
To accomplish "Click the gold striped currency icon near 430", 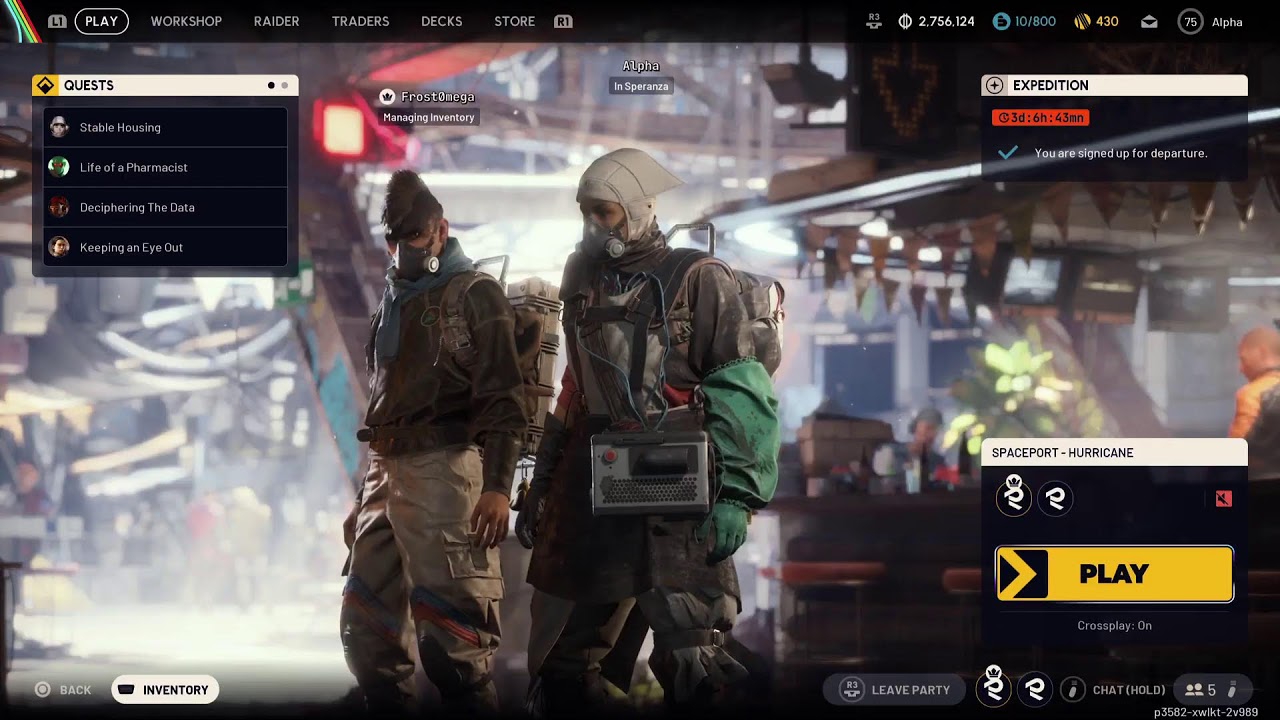I will pyautogui.click(x=1082, y=21).
